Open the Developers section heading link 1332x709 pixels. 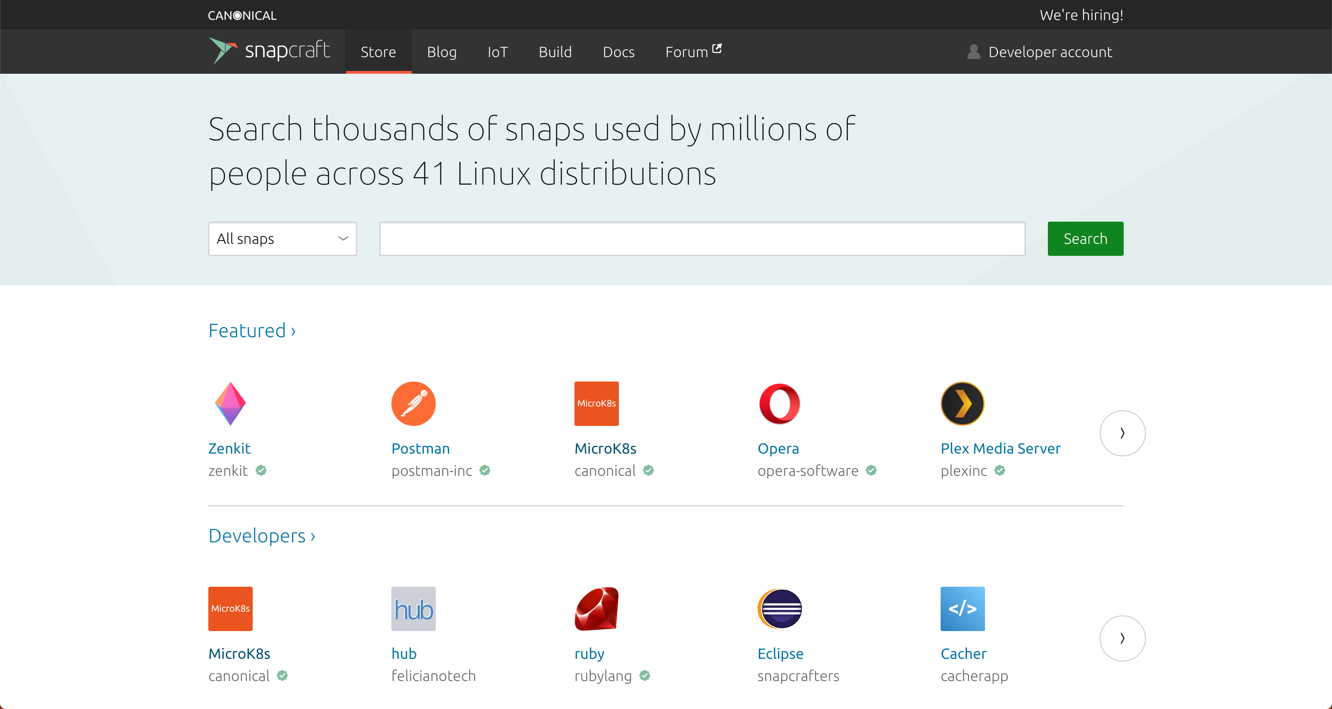[262, 536]
